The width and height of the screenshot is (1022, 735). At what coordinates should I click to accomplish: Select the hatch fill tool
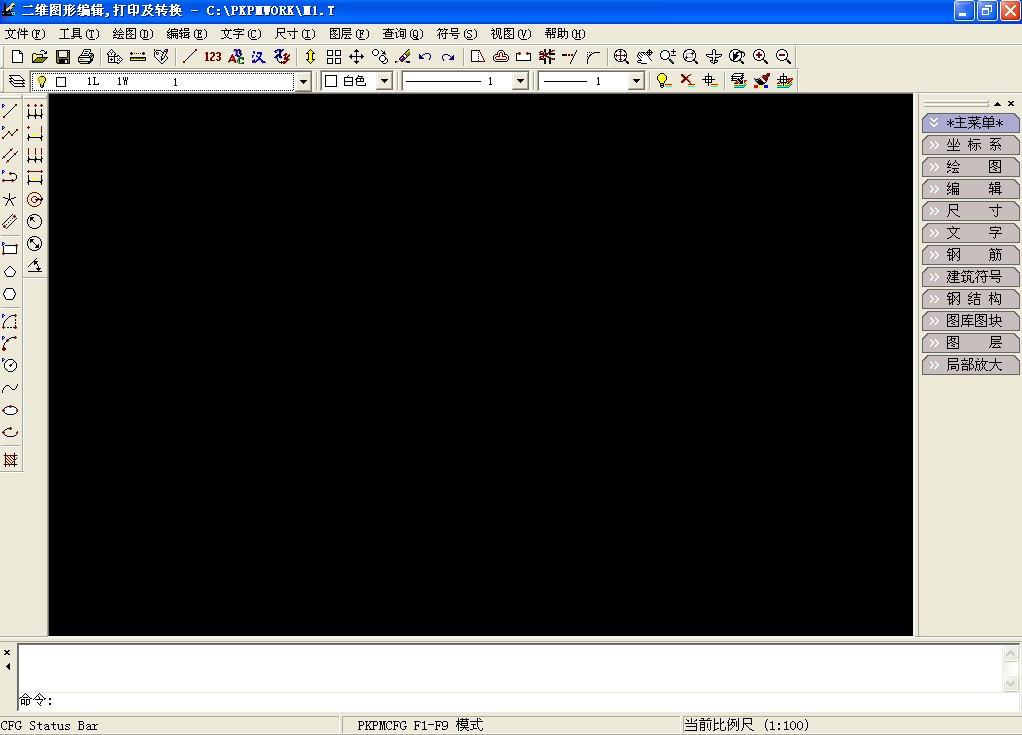10,460
